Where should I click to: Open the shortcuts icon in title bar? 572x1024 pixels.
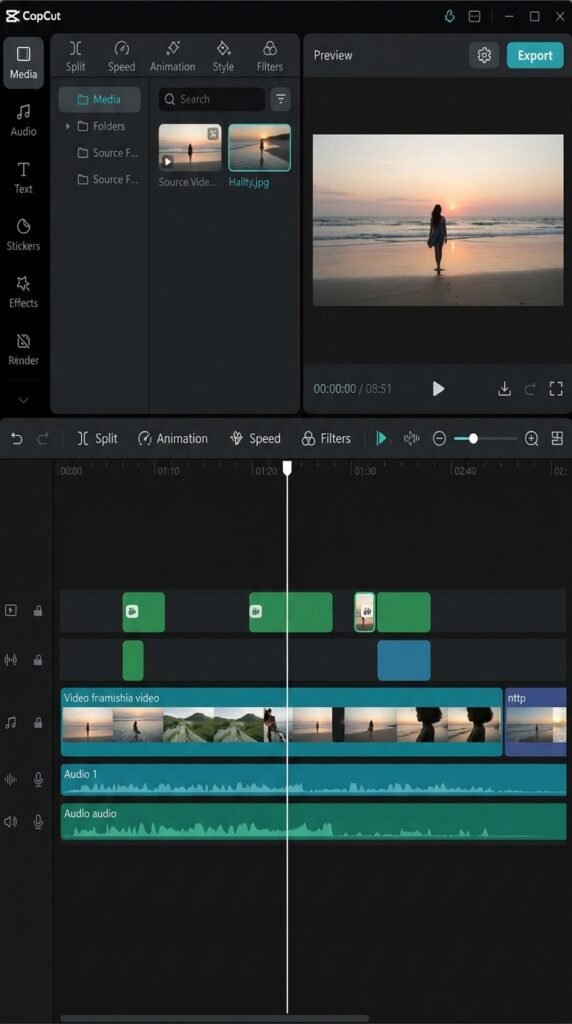(x=475, y=16)
